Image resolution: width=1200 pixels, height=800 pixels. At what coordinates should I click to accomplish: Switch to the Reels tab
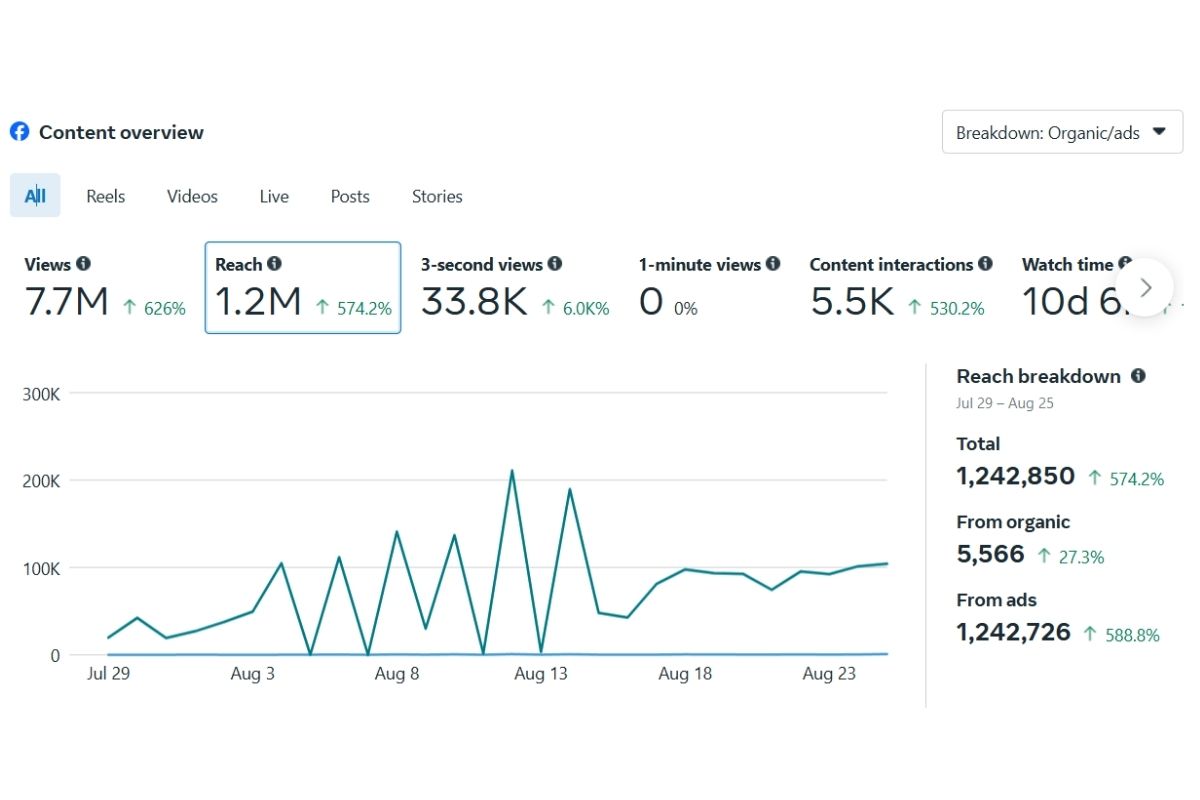point(105,196)
